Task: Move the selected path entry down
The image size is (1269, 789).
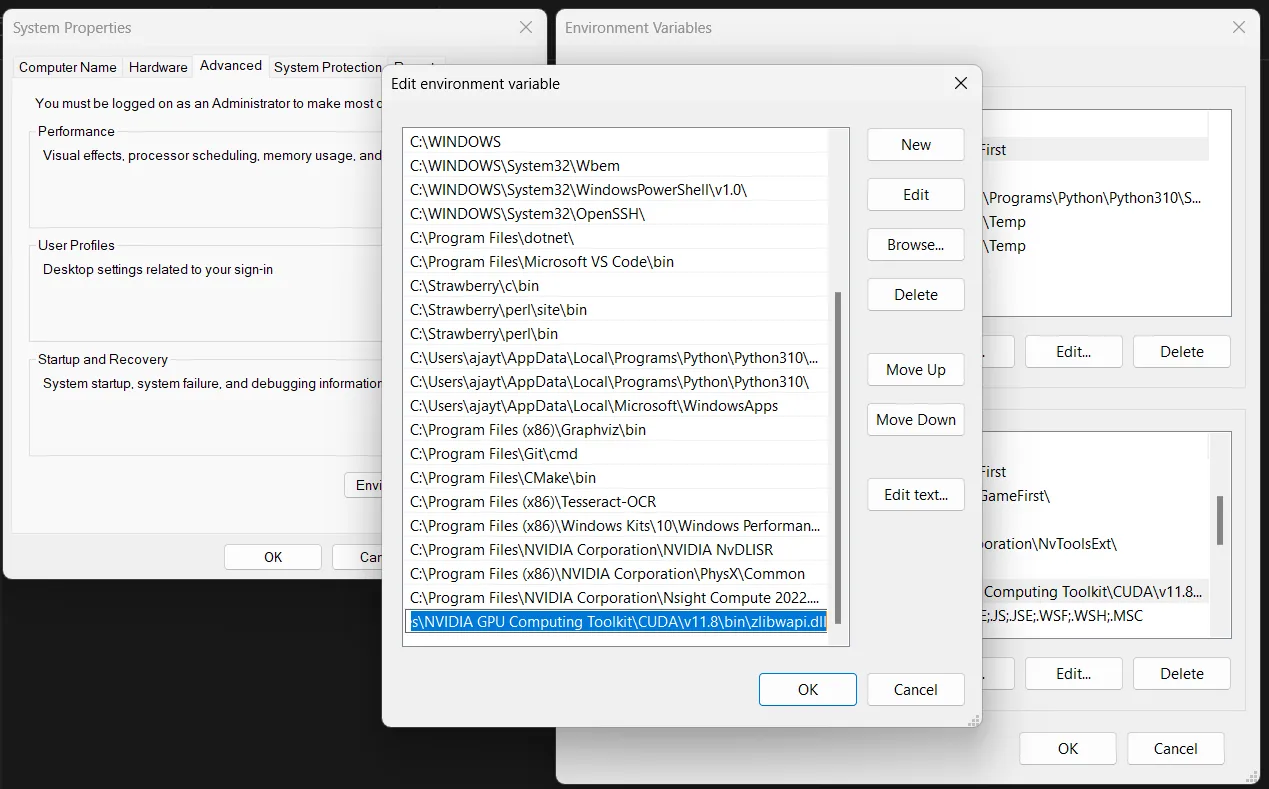Action: (916, 420)
